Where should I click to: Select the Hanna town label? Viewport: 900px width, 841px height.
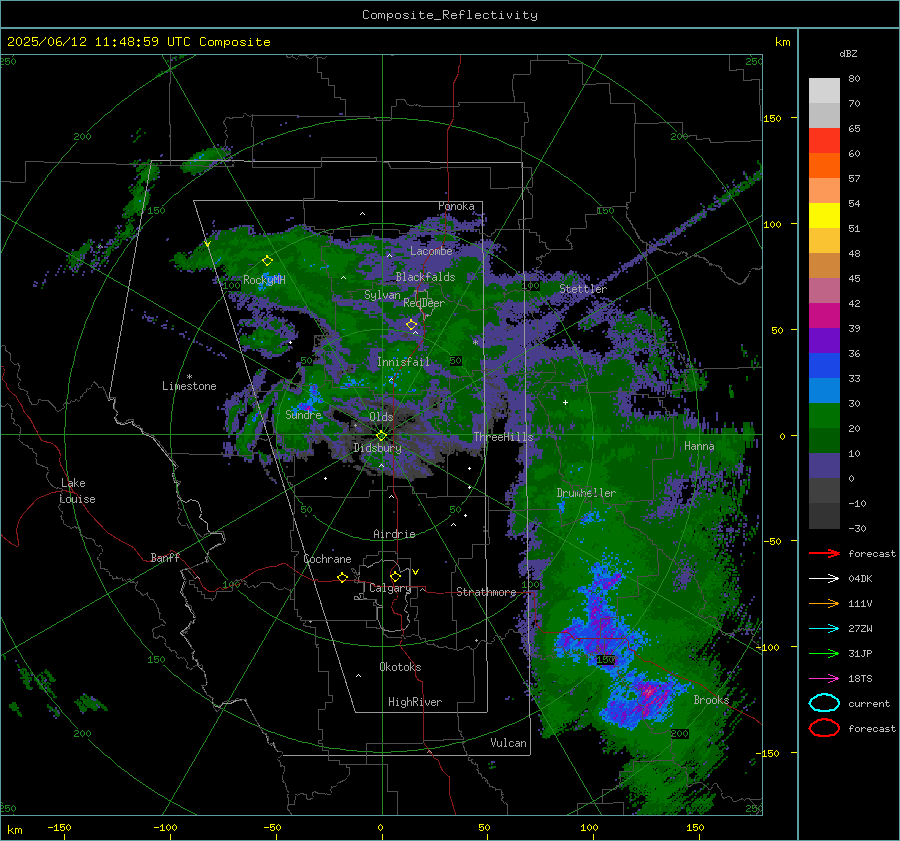tap(699, 446)
